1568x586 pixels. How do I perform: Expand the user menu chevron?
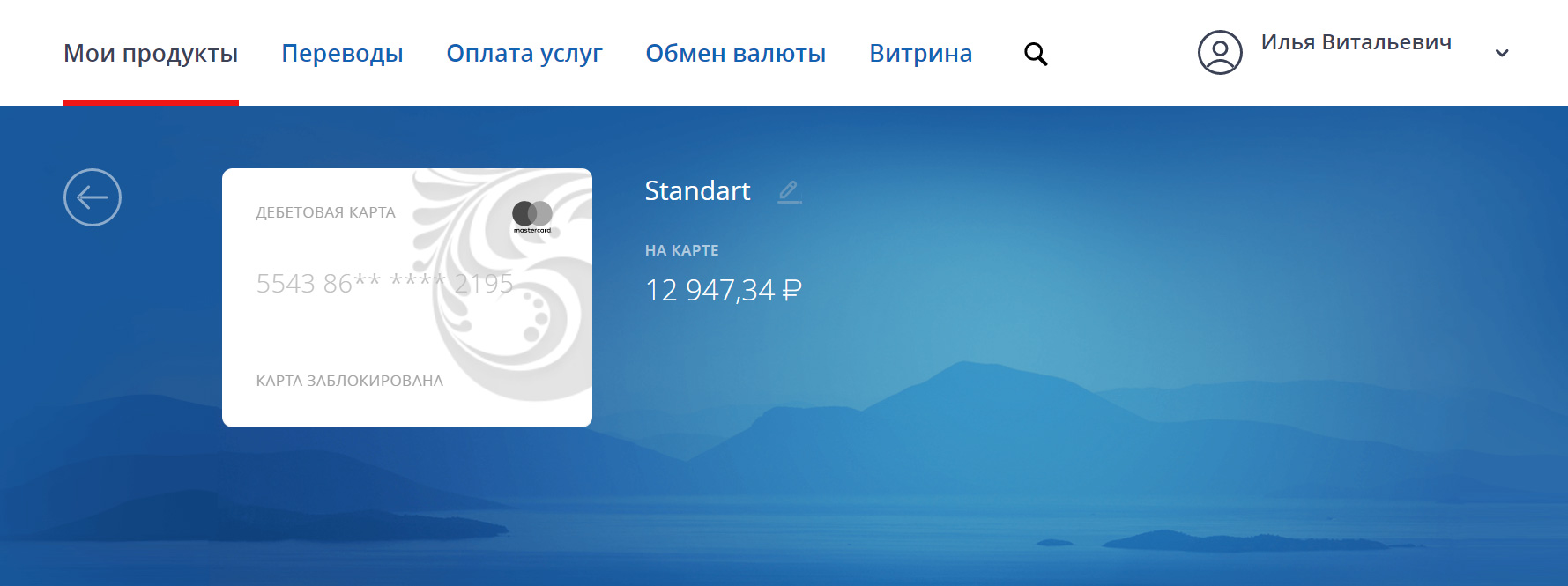point(1502,53)
